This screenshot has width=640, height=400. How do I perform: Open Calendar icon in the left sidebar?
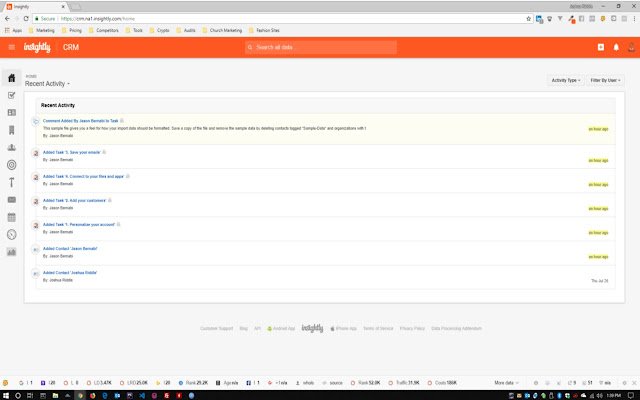(11, 217)
